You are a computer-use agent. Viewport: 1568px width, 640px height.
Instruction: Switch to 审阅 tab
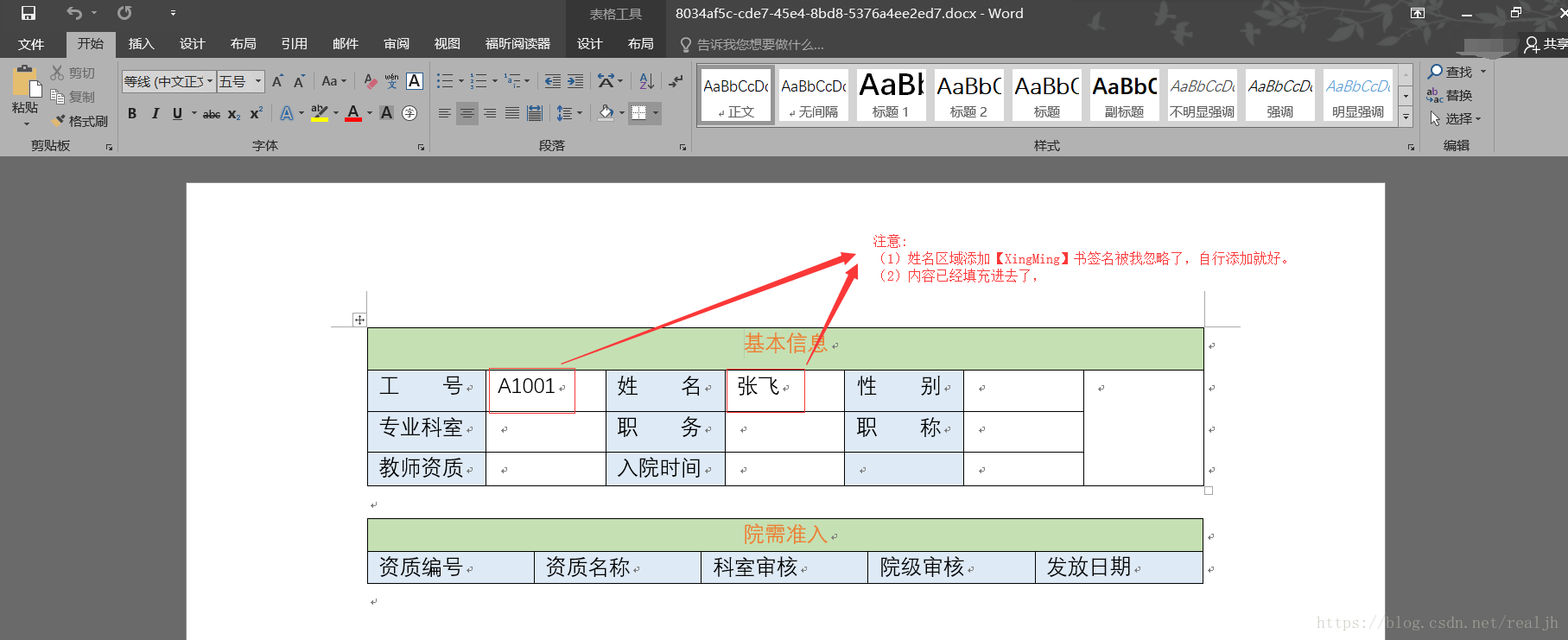[x=397, y=44]
